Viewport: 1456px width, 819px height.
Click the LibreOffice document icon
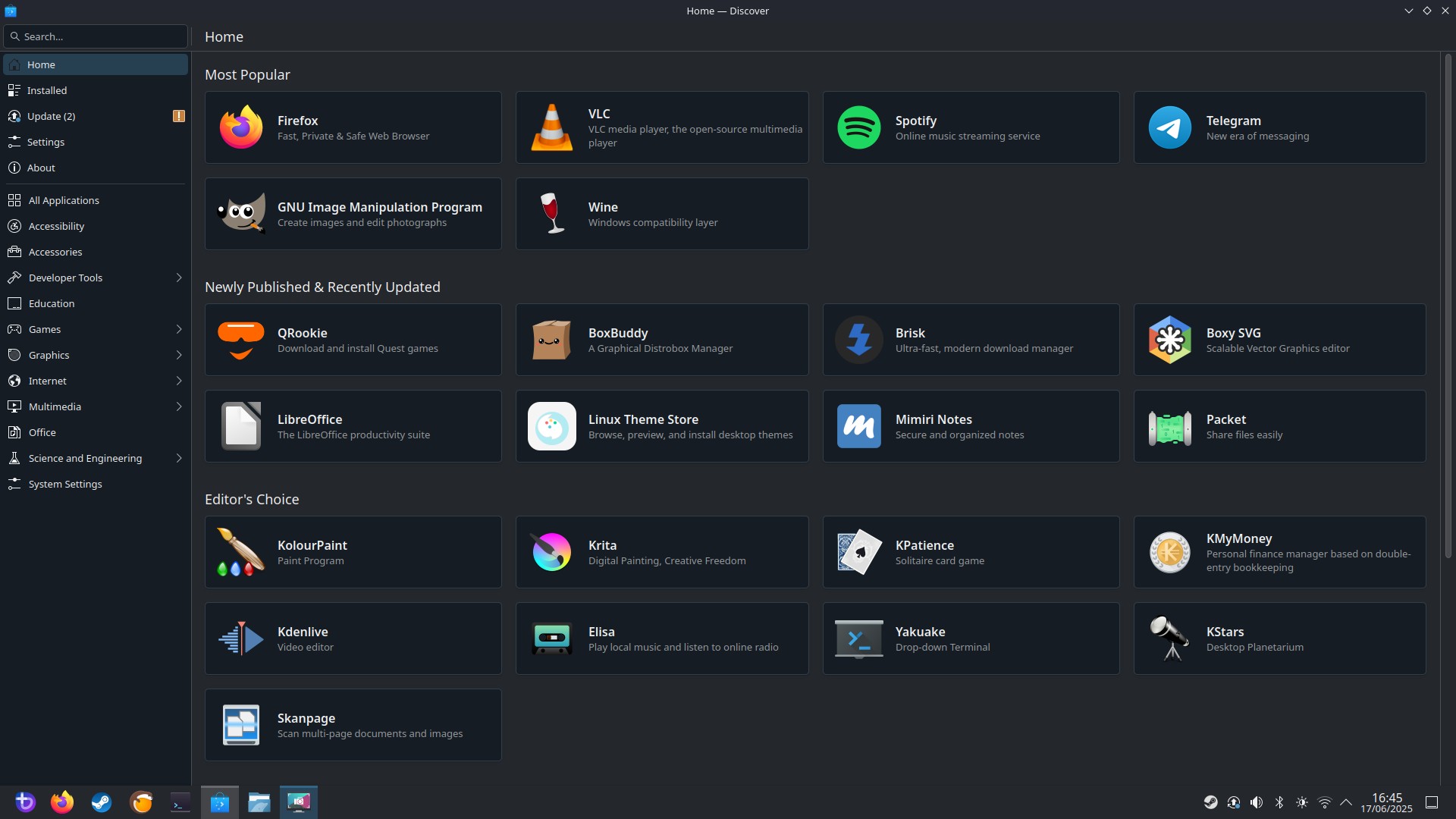[241, 426]
